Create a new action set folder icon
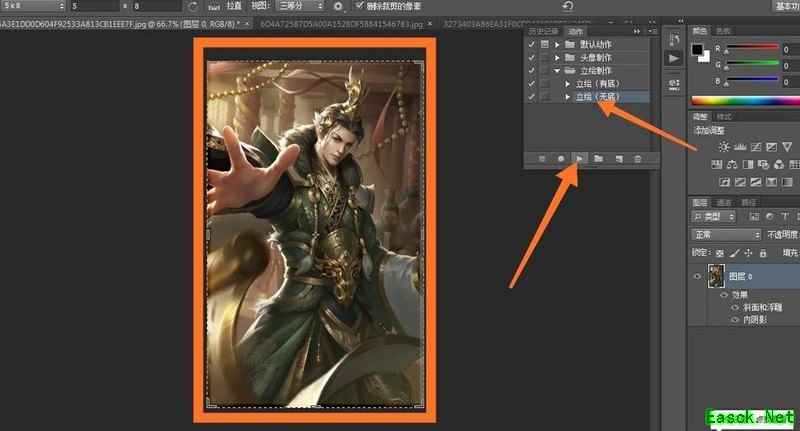Screen dimensions: 800x431 click(x=598, y=159)
